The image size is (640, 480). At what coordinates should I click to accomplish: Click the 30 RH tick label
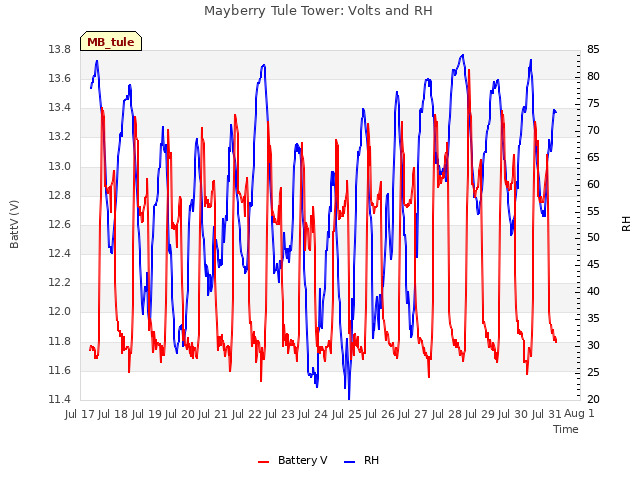click(593, 346)
